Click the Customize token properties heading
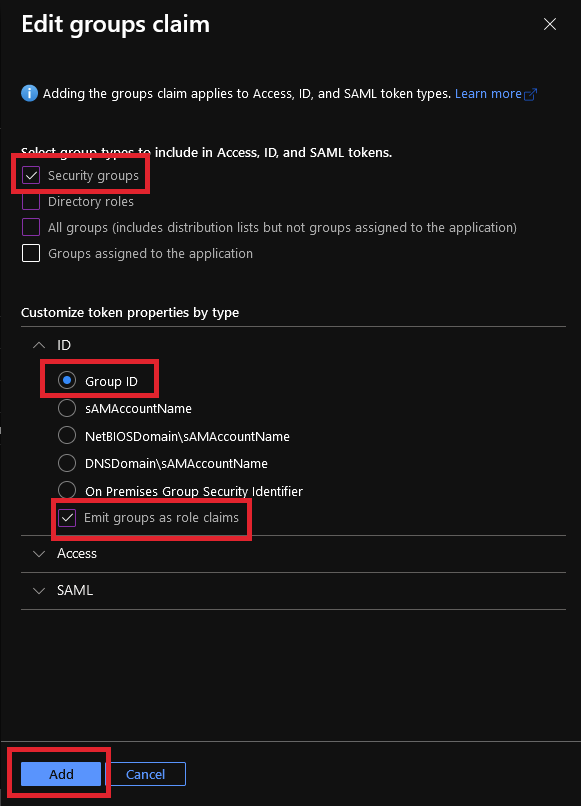 tap(130, 313)
